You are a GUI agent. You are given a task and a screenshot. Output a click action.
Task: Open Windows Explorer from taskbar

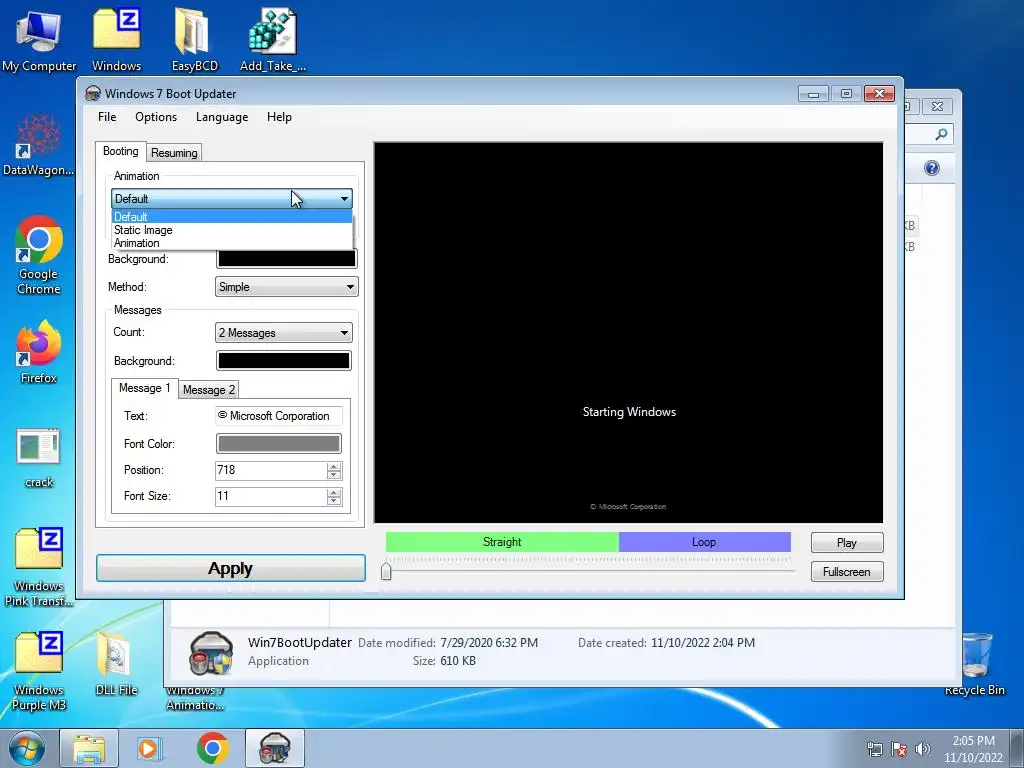[89, 748]
